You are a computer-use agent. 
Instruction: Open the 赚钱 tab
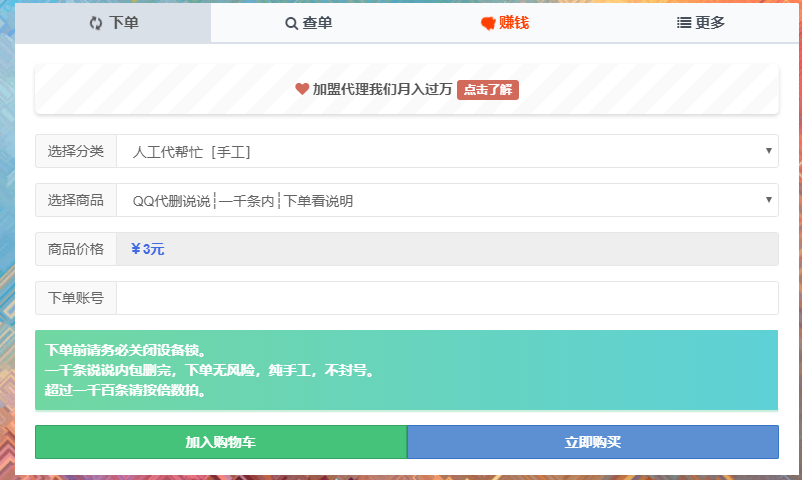point(505,23)
